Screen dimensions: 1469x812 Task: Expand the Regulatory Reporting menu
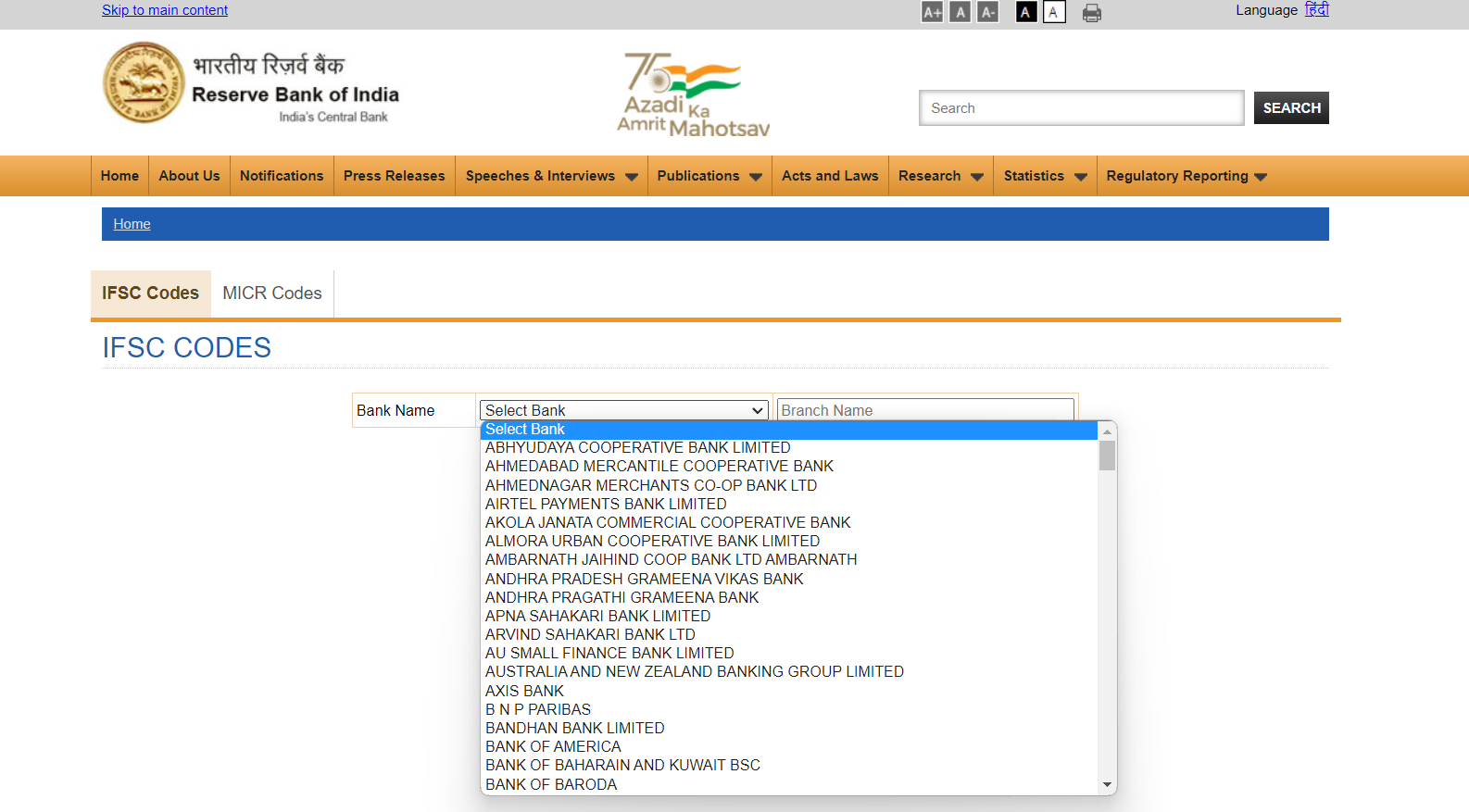pos(1186,176)
